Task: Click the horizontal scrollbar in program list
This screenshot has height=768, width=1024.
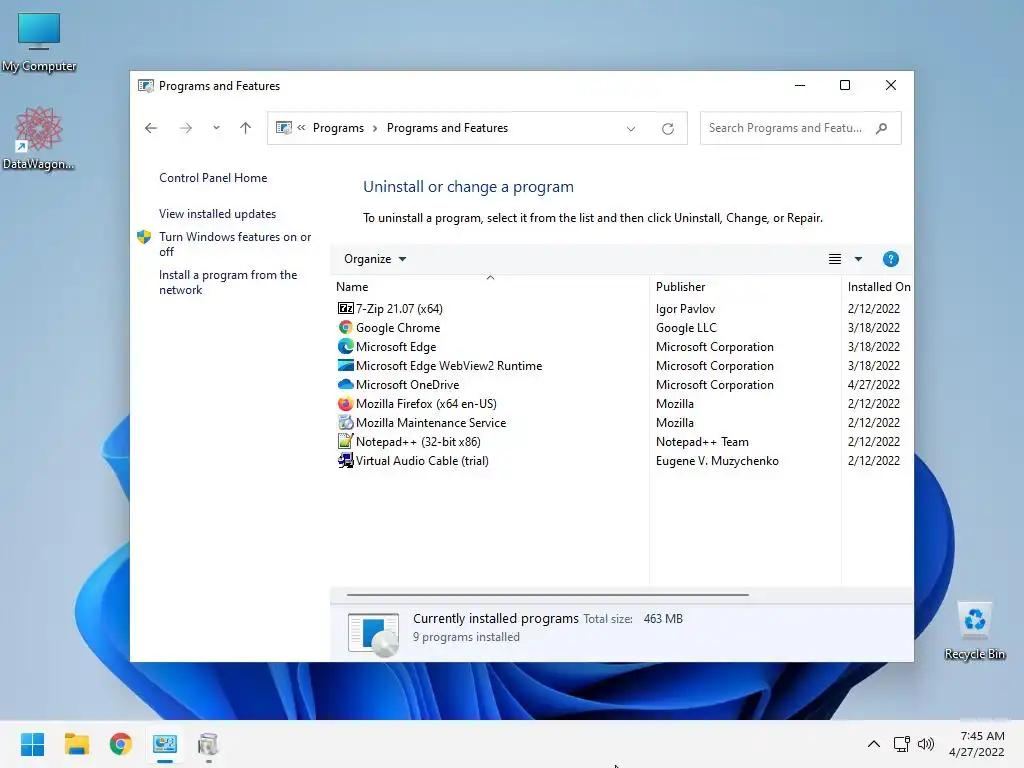Action: point(547,595)
